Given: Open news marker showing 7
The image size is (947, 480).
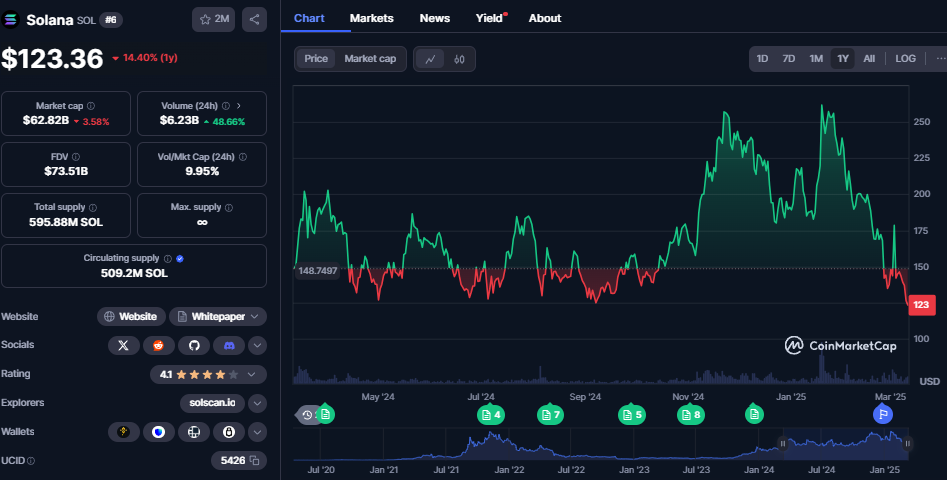Looking at the screenshot, I should coord(550,414).
